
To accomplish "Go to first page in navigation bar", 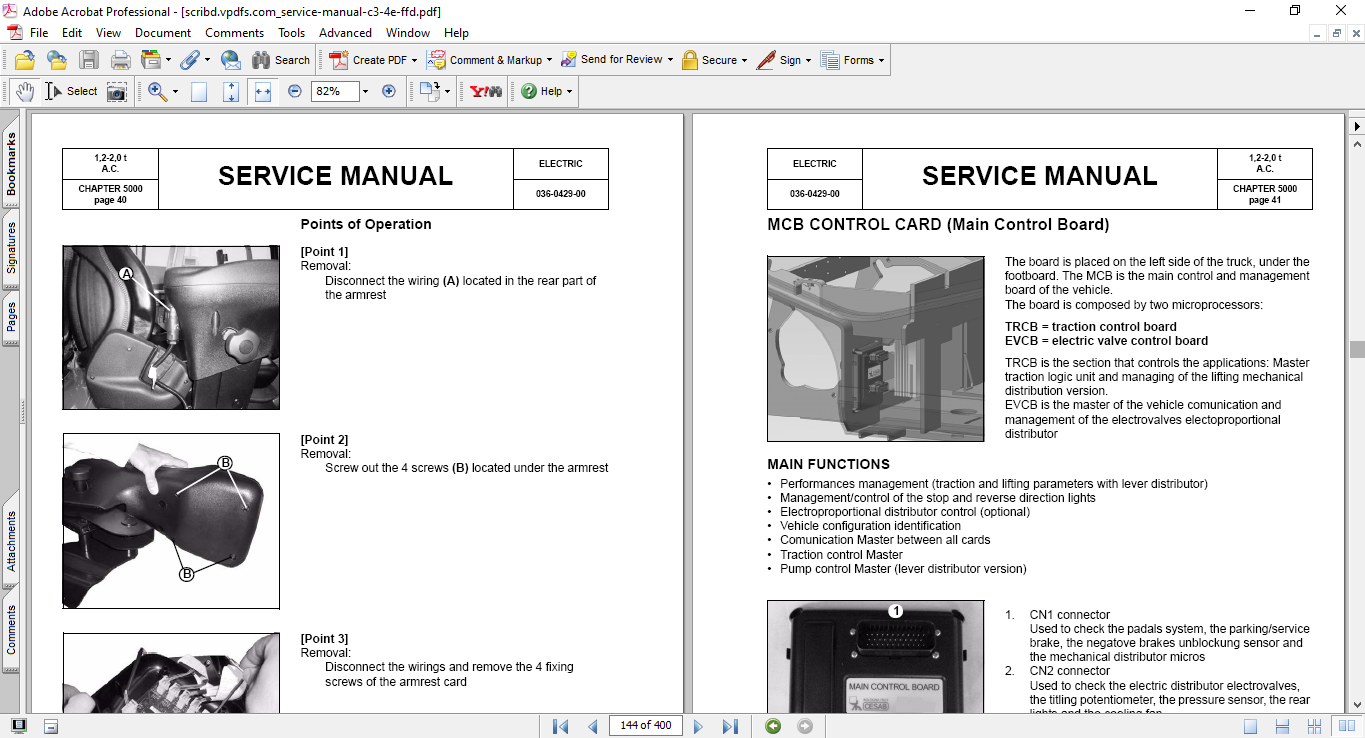I will [x=560, y=726].
